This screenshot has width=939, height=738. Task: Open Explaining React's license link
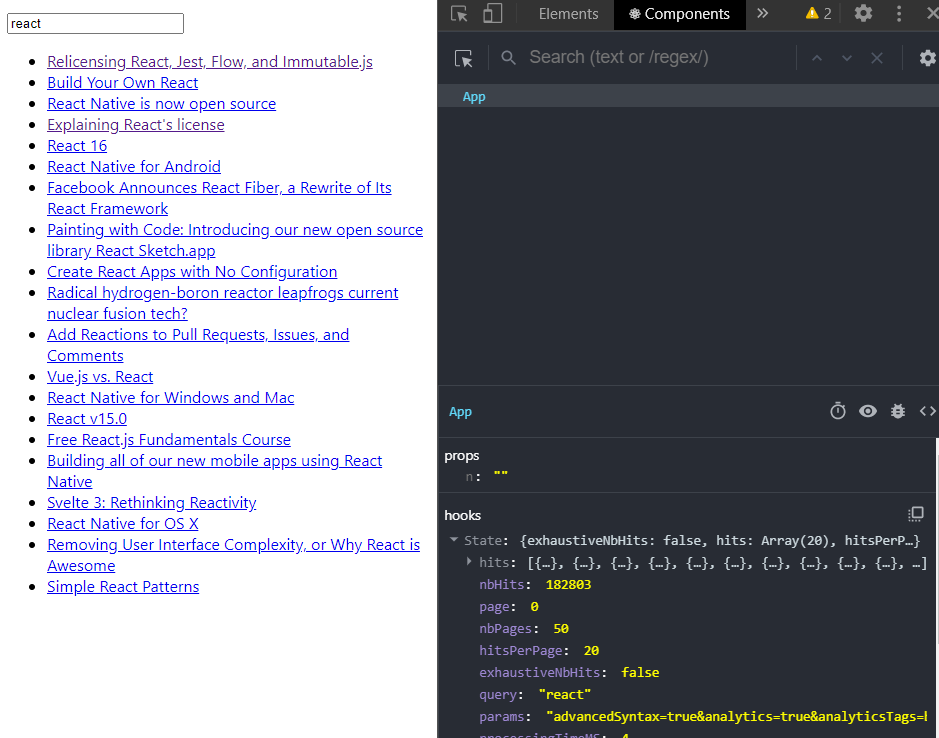tap(136, 125)
